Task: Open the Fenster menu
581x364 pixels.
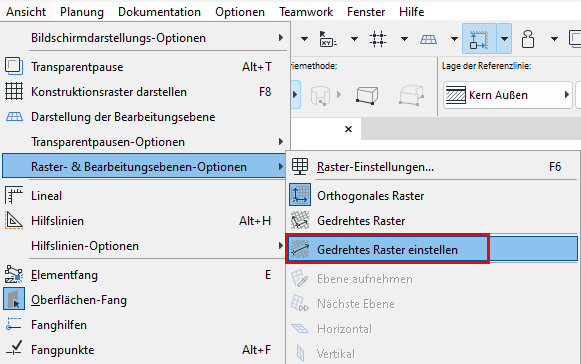Action: (366, 12)
